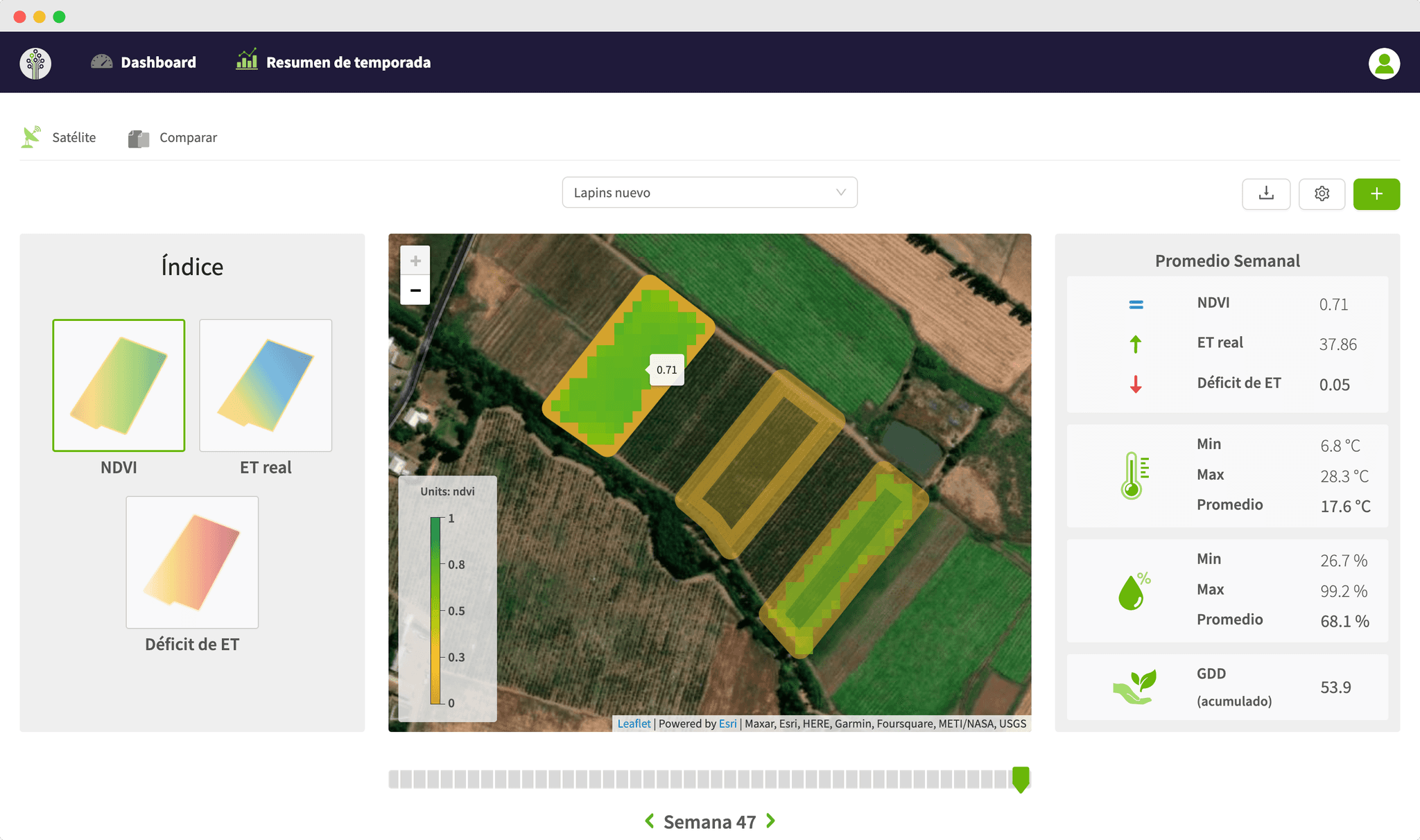Select the ET real index thumbnail

point(266,385)
